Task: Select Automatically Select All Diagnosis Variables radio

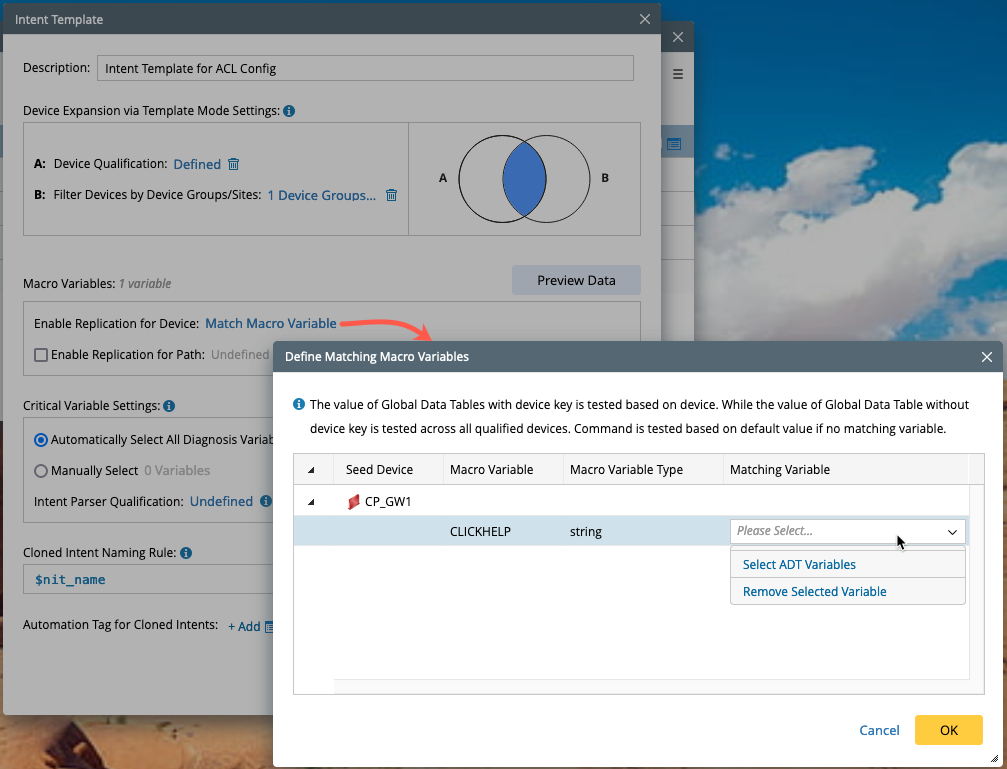Action: pos(41,439)
